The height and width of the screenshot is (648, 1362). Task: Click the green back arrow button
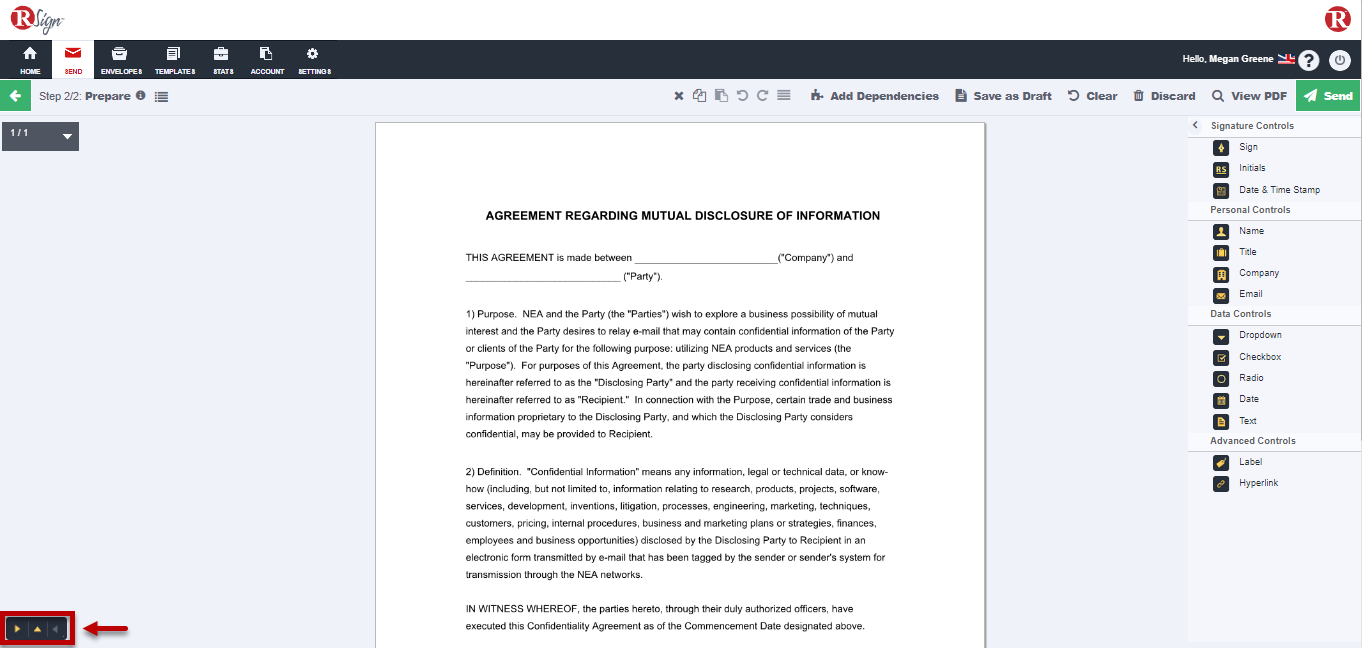(x=15, y=96)
